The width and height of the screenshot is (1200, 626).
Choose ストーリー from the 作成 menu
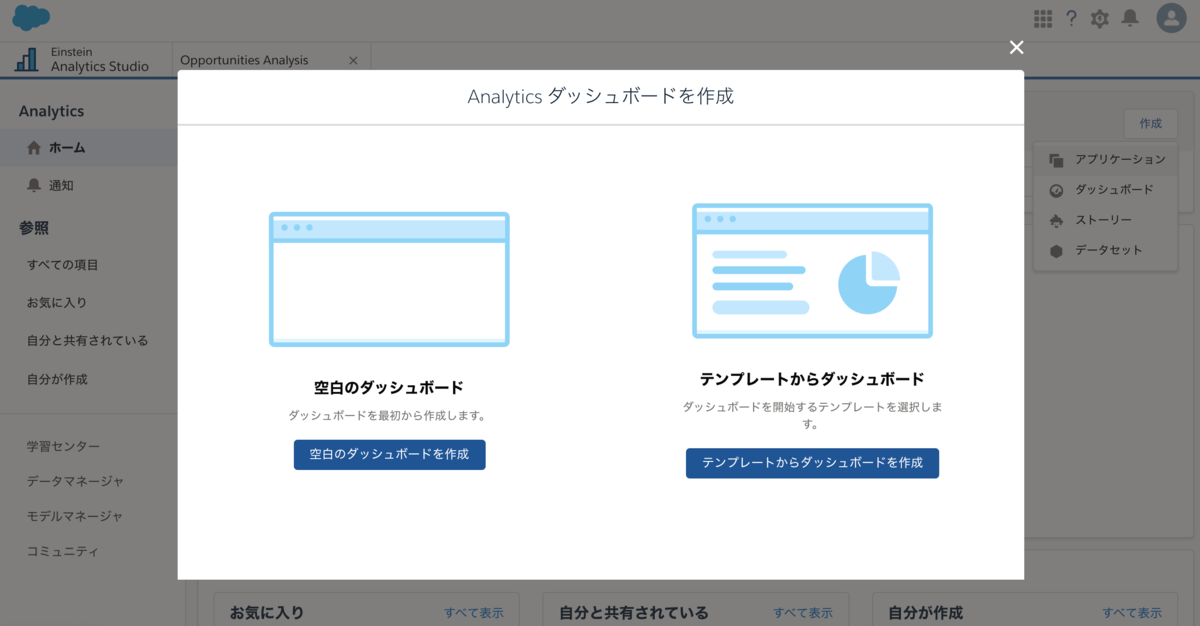coord(1058,221)
